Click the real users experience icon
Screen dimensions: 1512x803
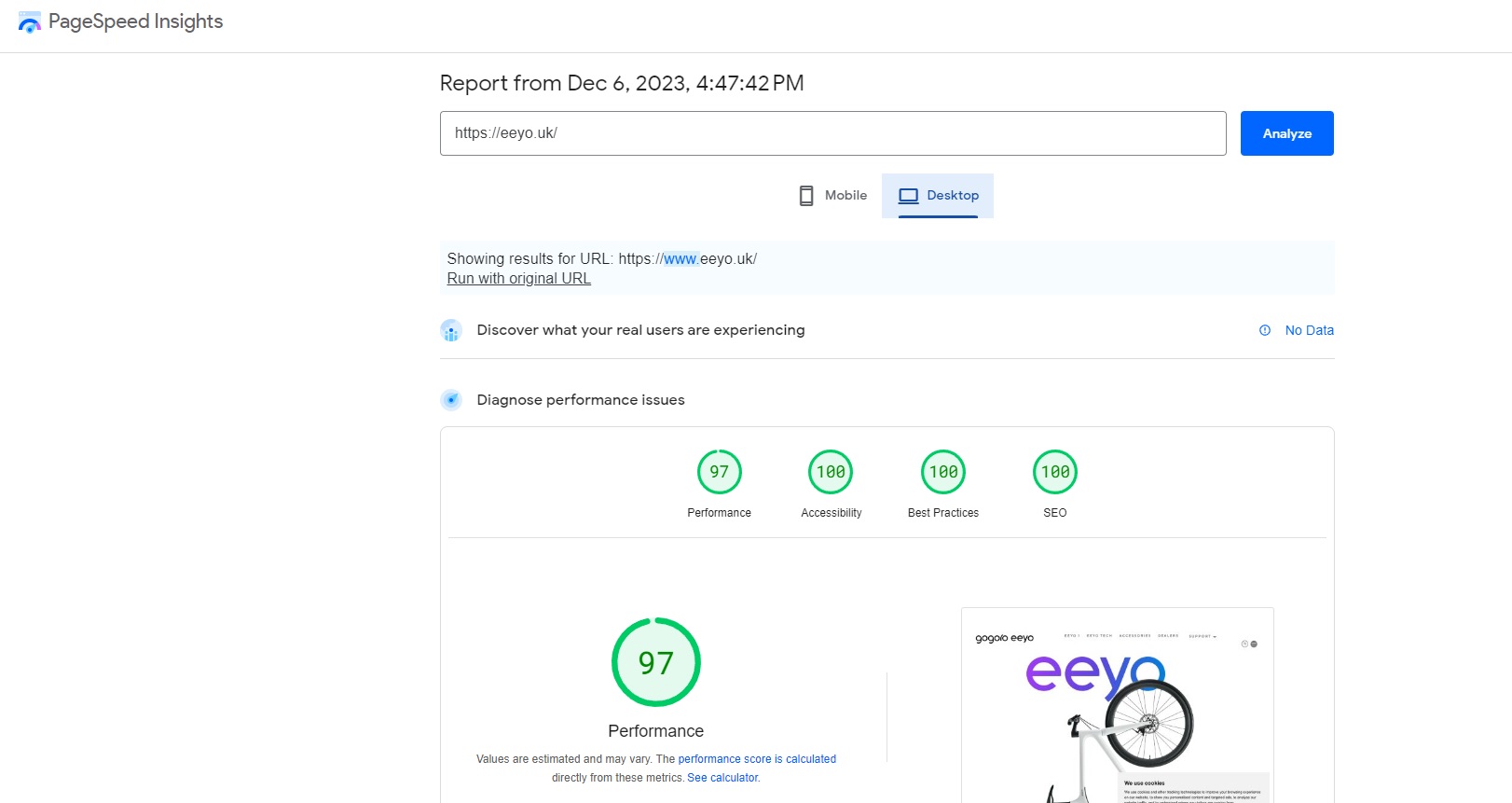pyautogui.click(x=451, y=330)
